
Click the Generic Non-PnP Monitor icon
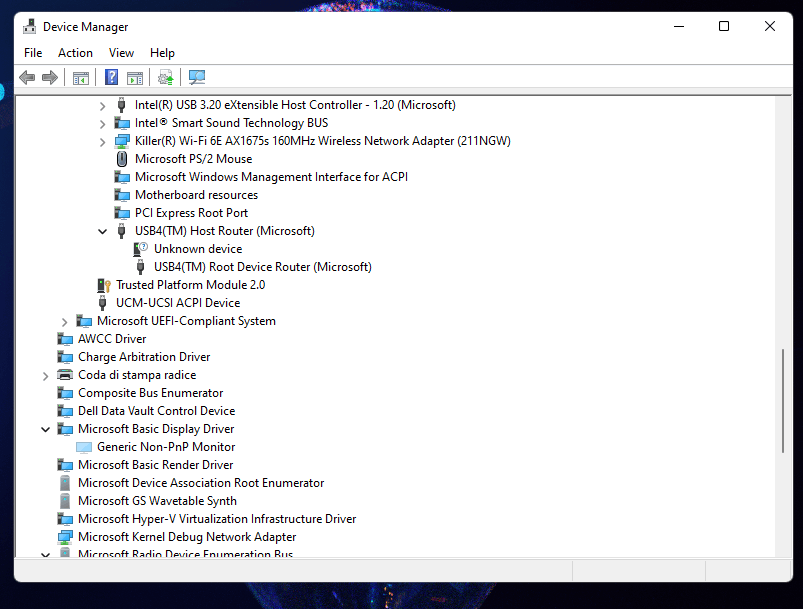(x=84, y=447)
